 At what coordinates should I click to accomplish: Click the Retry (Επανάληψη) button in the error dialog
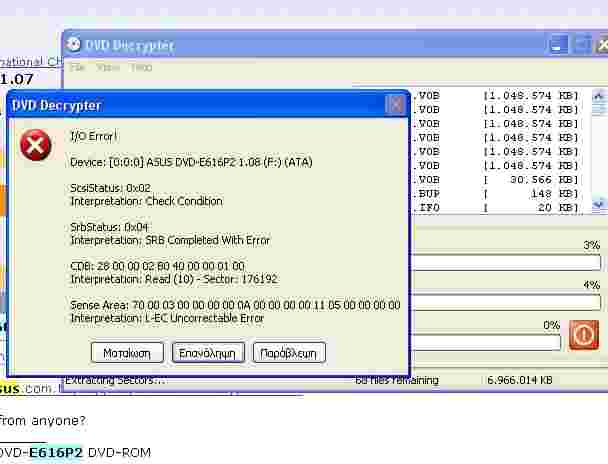[208, 353]
